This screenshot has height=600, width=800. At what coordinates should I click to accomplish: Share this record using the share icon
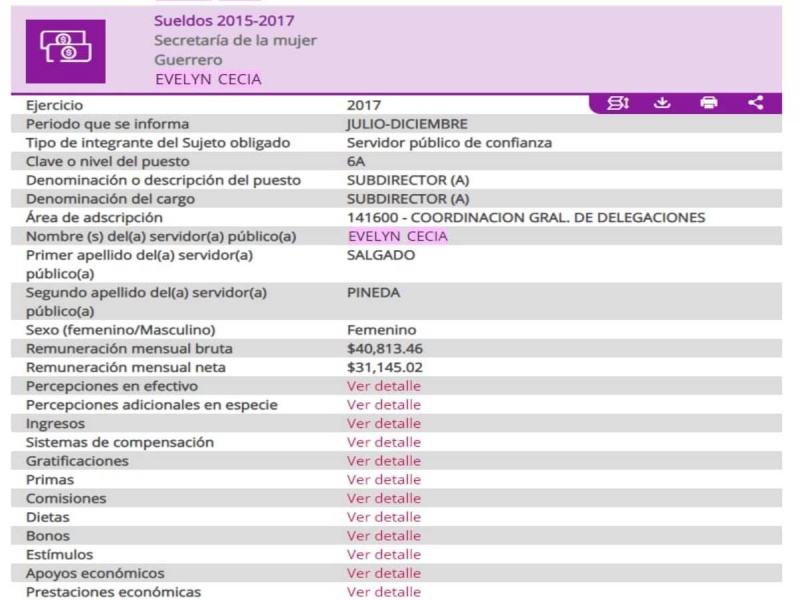[x=756, y=103]
